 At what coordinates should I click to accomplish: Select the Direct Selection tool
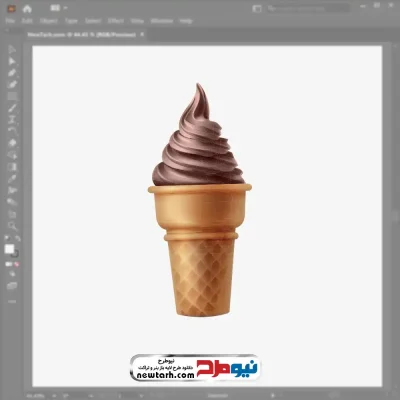[x=12, y=61]
